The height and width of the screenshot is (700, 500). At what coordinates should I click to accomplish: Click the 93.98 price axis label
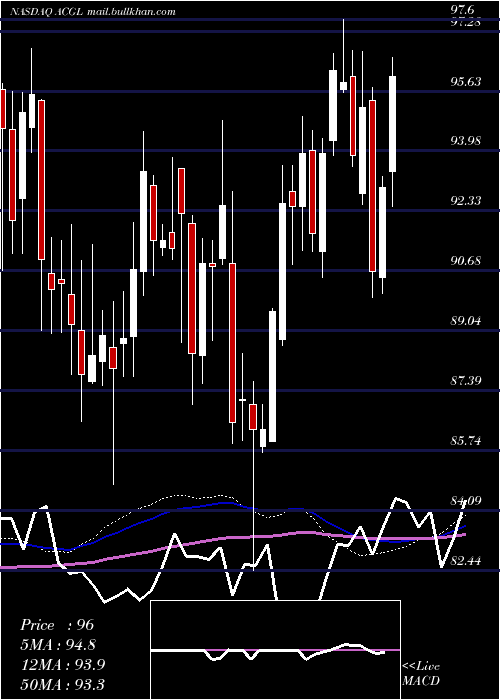point(466,141)
